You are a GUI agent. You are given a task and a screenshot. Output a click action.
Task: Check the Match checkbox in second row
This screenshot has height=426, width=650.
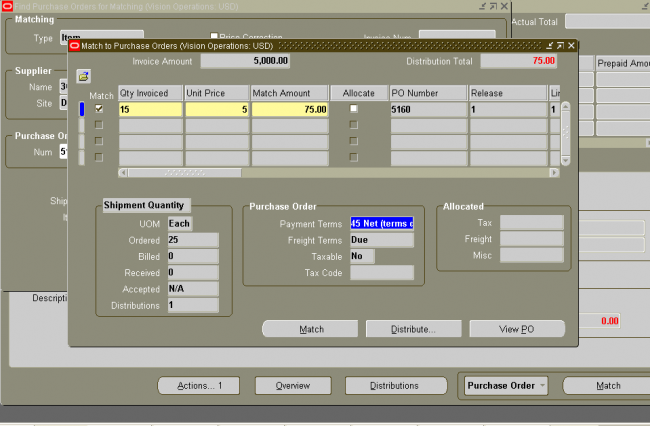pos(99,125)
